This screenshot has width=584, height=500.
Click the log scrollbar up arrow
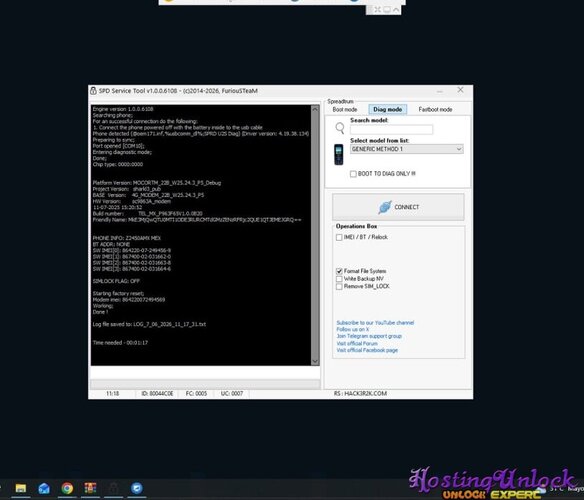[x=315, y=109]
